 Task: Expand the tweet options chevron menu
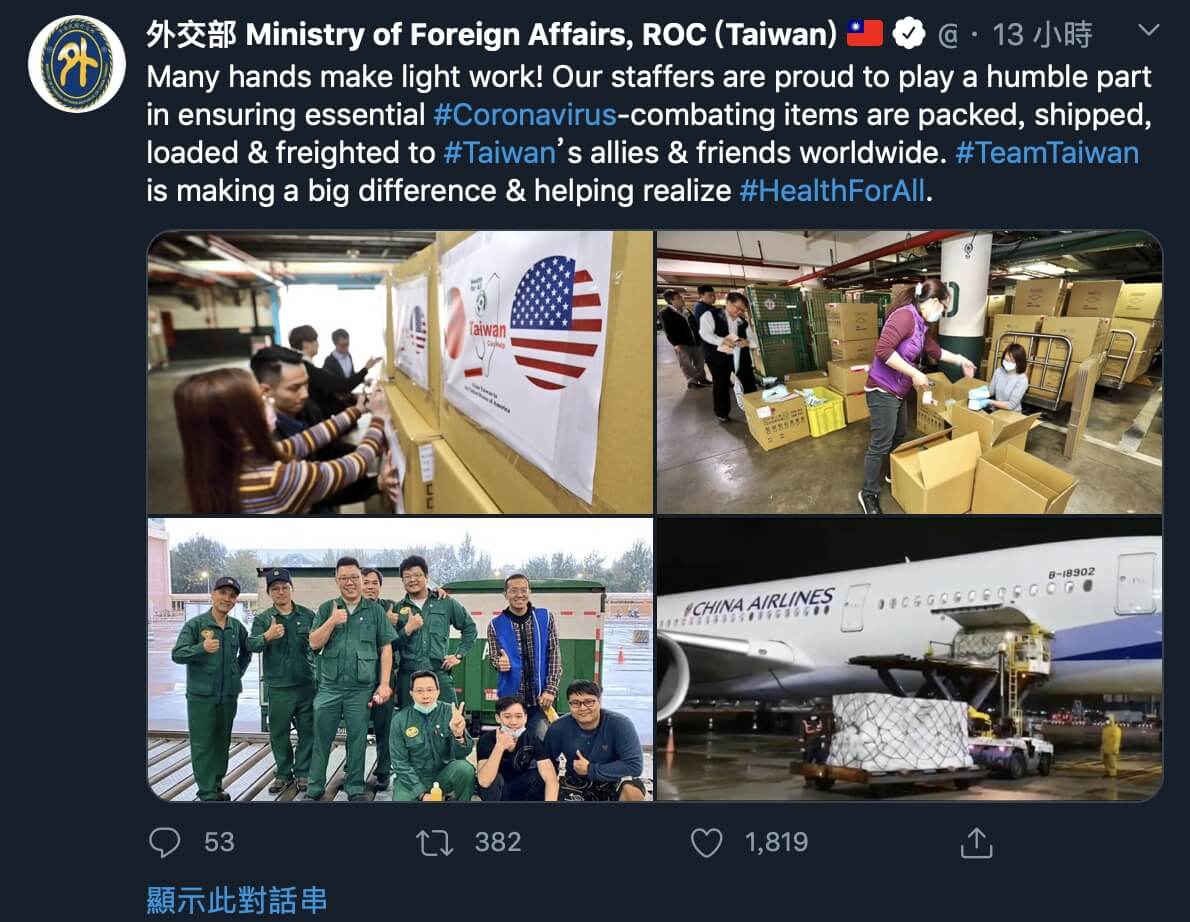click(x=1149, y=30)
